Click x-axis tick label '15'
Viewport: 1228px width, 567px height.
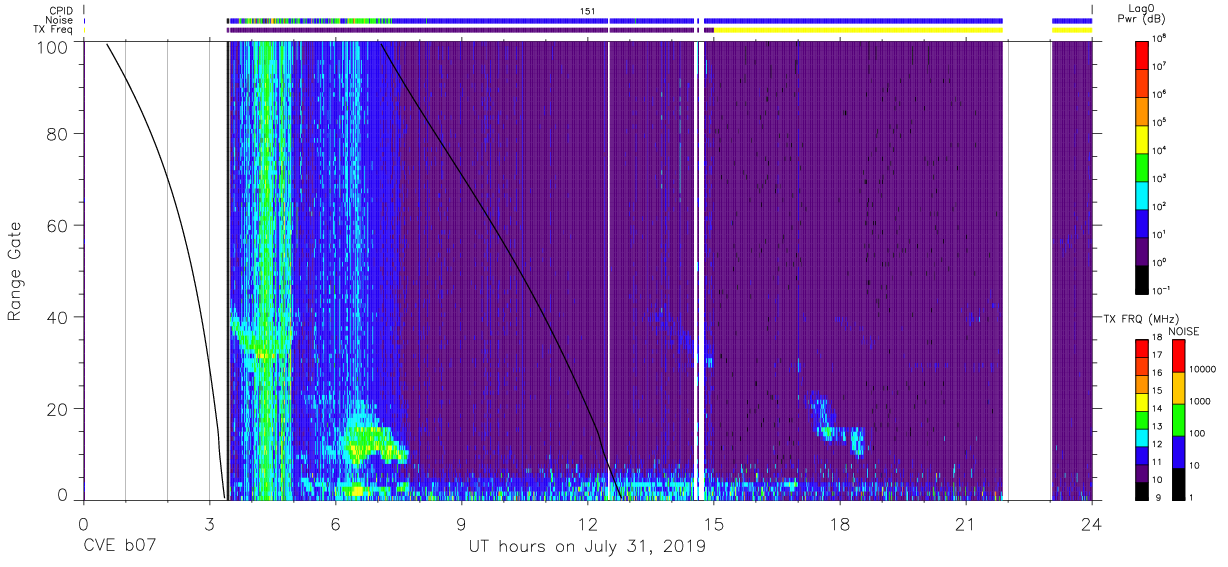pos(714,523)
